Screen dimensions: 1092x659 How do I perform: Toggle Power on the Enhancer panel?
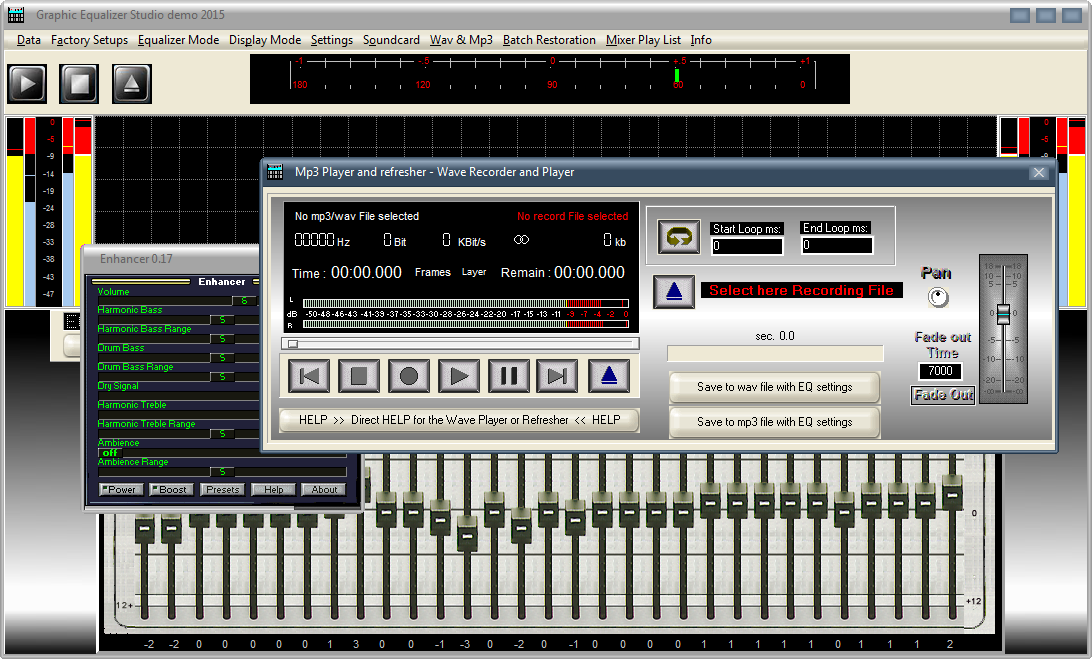click(x=120, y=489)
